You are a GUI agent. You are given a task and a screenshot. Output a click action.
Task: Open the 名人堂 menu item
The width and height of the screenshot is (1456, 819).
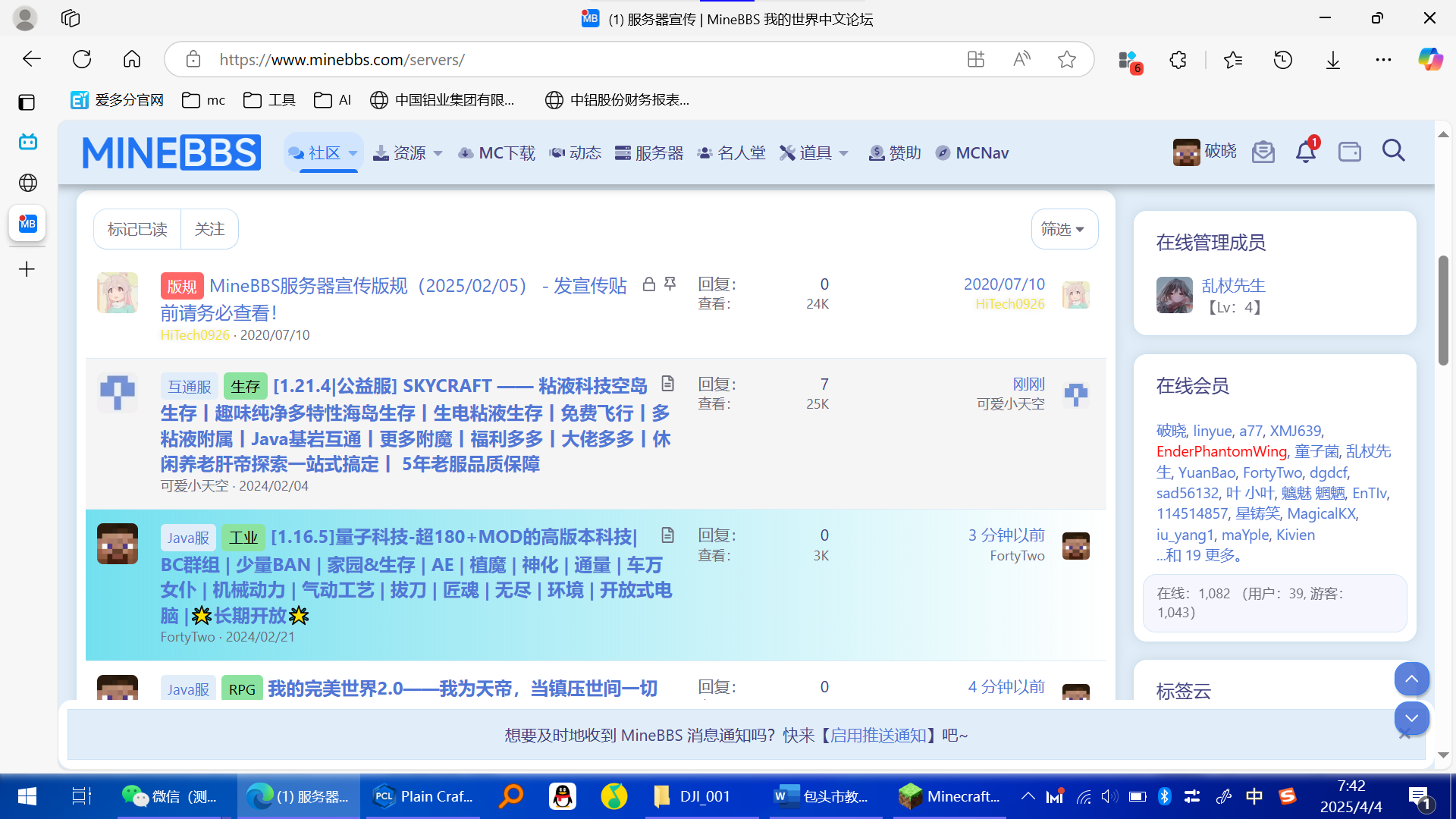(x=731, y=153)
